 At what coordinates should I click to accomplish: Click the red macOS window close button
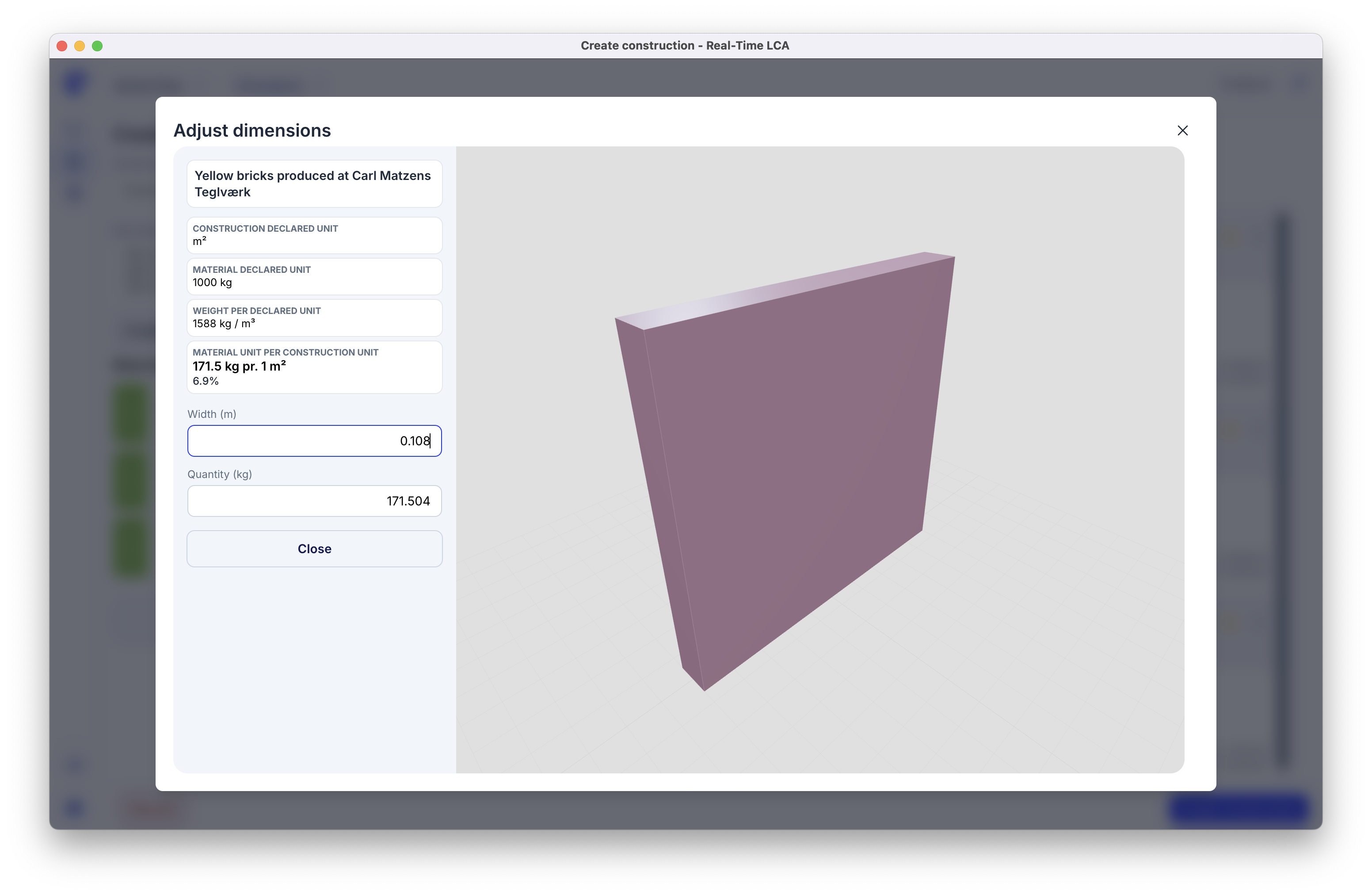pyautogui.click(x=62, y=46)
